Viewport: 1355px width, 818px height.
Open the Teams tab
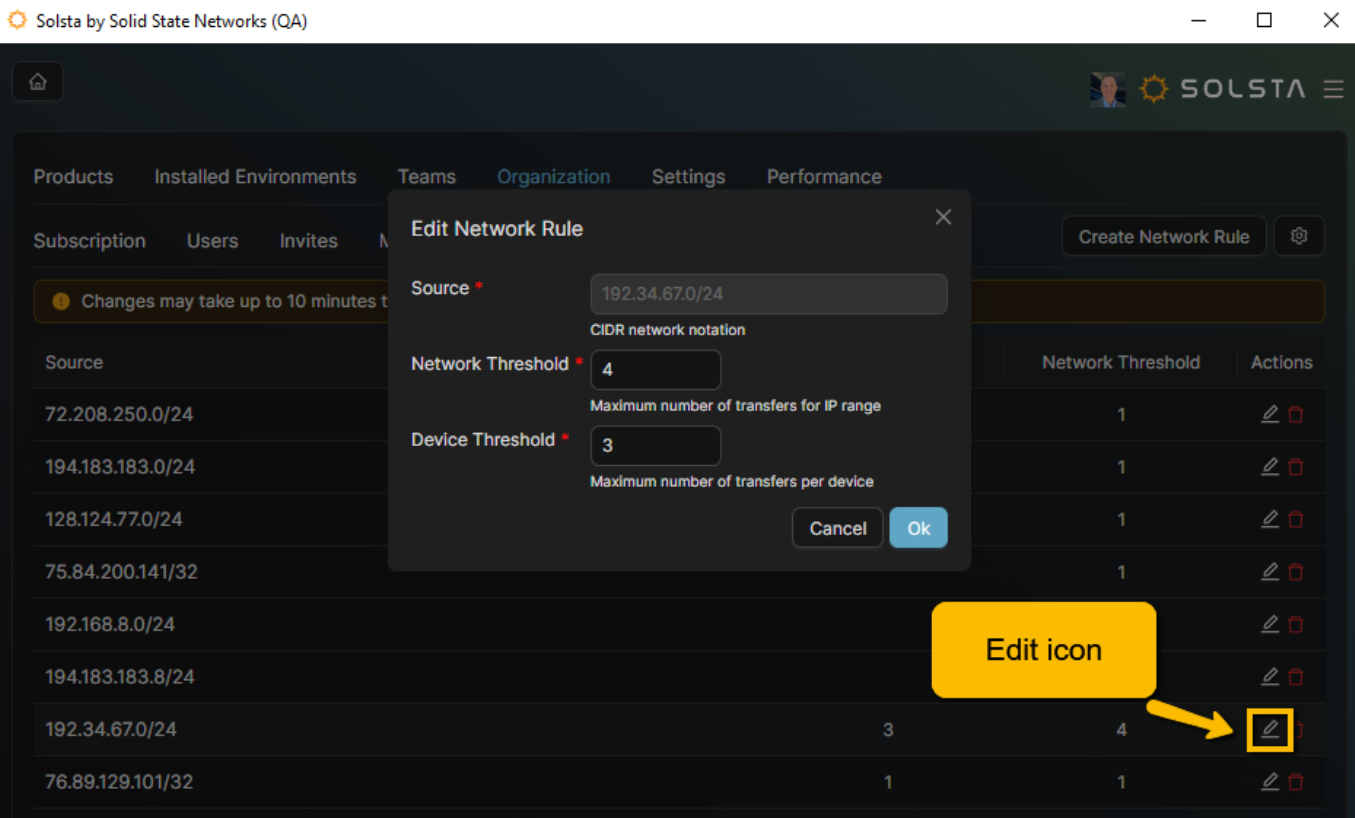(426, 177)
